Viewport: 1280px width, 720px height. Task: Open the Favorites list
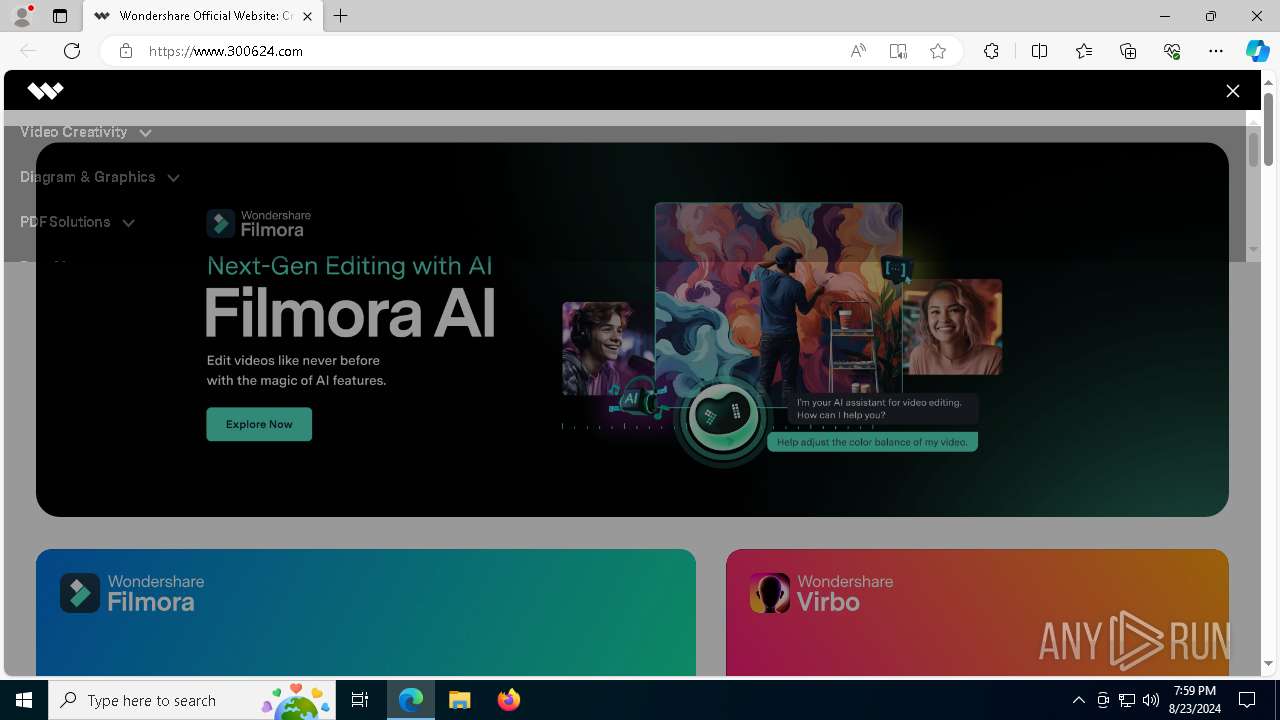click(1084, 51)
